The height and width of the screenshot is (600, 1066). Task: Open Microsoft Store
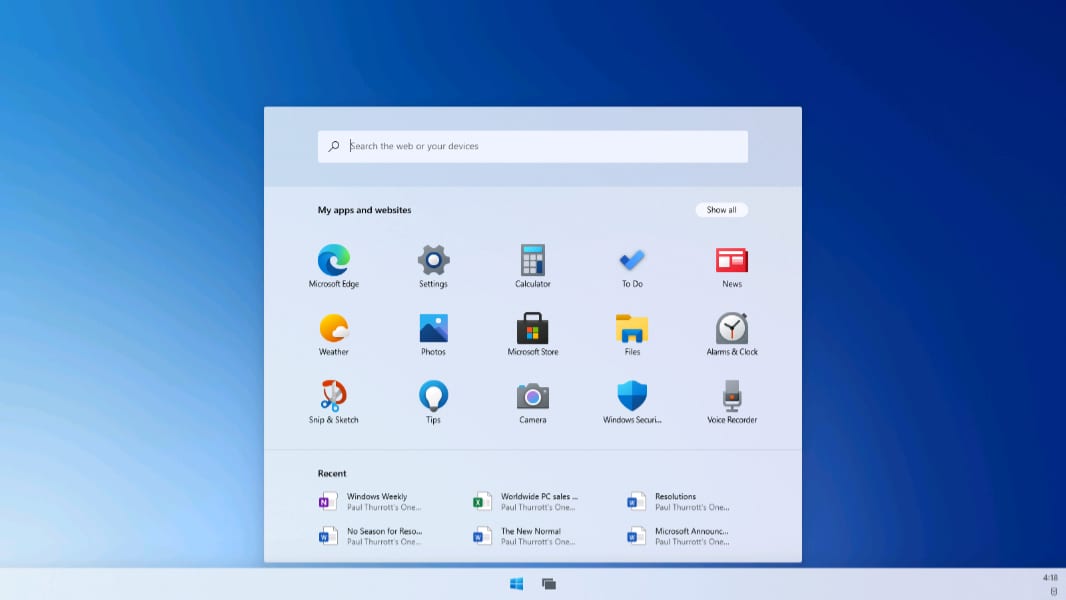pyautogui.click(x=532, y=329)
